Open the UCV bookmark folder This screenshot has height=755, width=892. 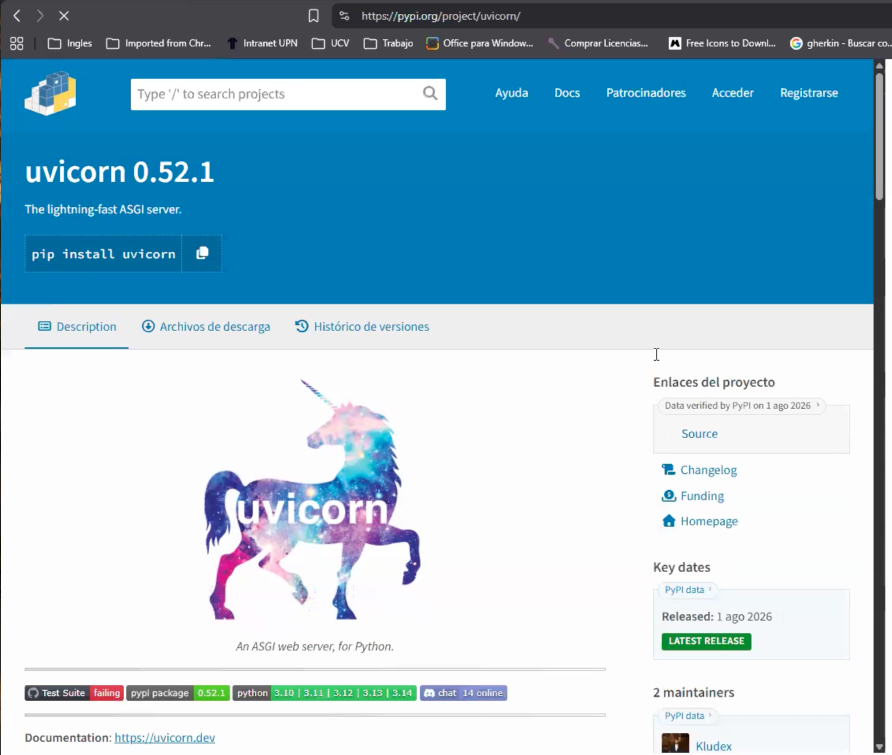coord(331,43)
